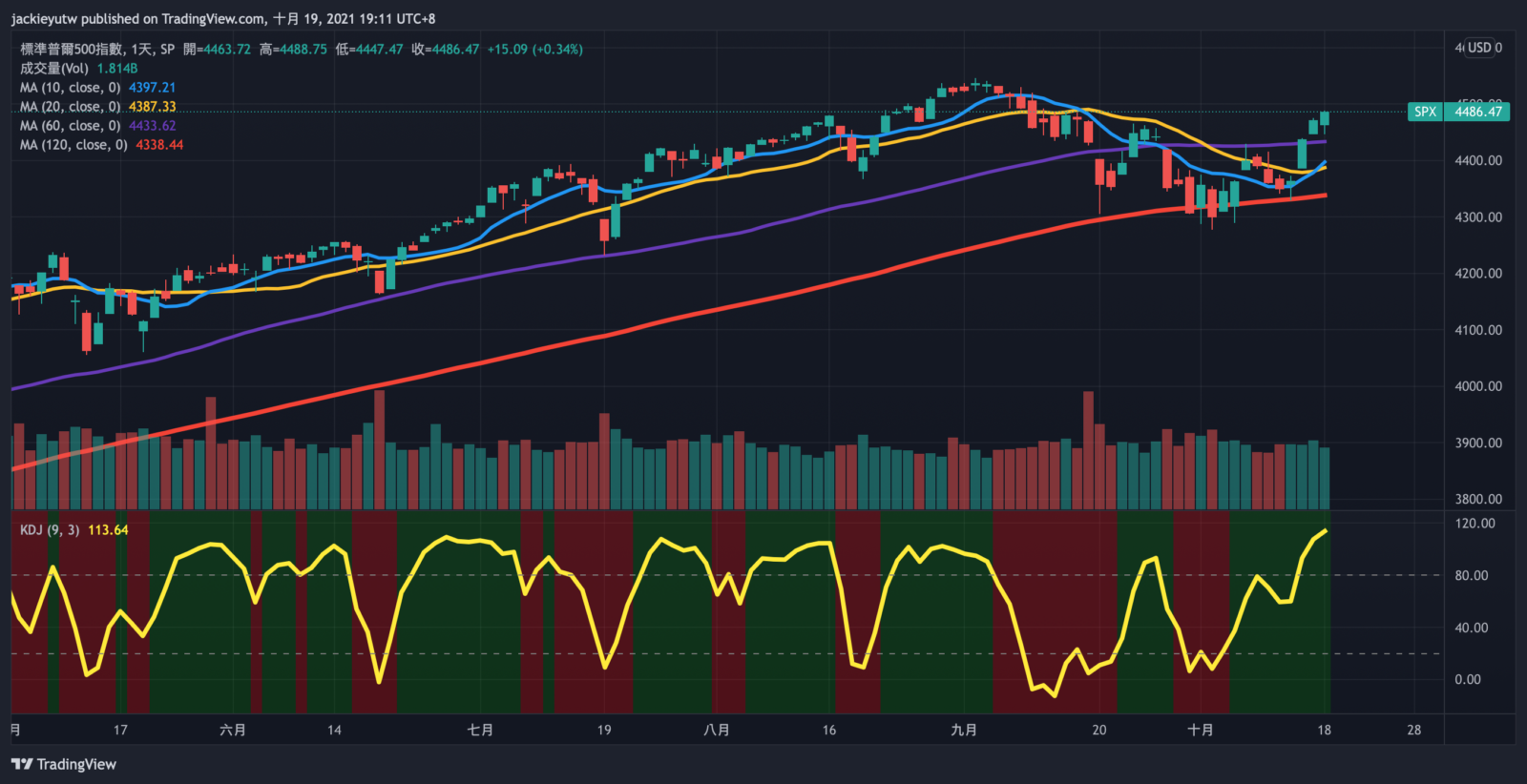This screenshot has height=784, width=1527.
Task: Click the 九月 label on the time axis
Action: (964, 730)
